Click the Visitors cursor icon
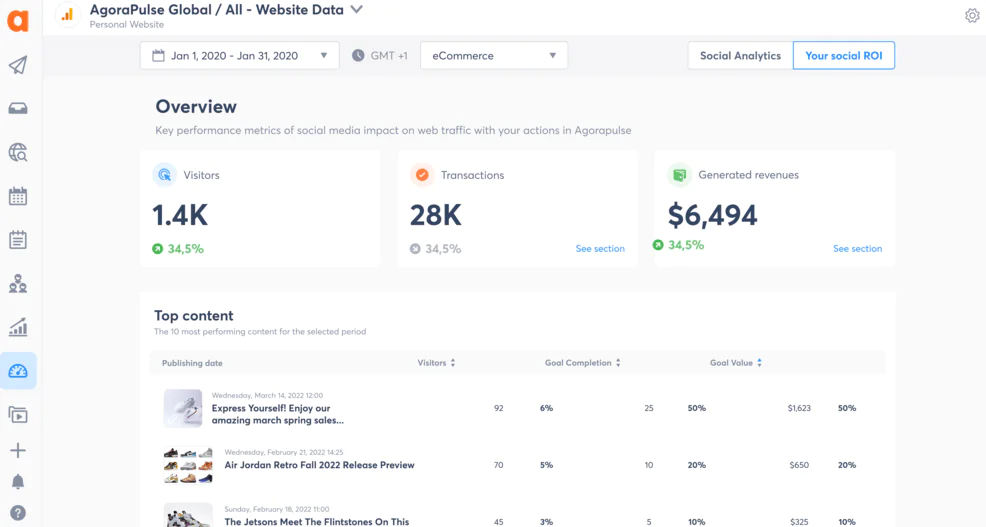 click(x=165, y=175)
